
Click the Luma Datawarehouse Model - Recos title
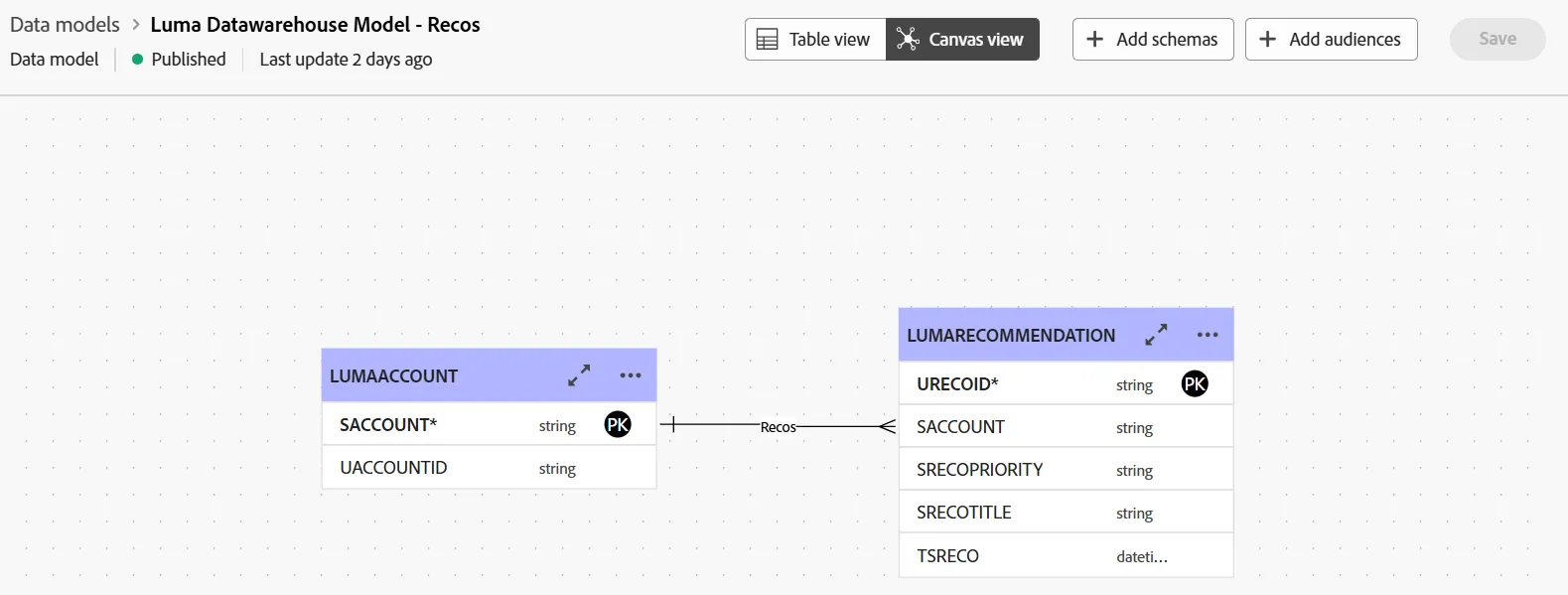315,25
